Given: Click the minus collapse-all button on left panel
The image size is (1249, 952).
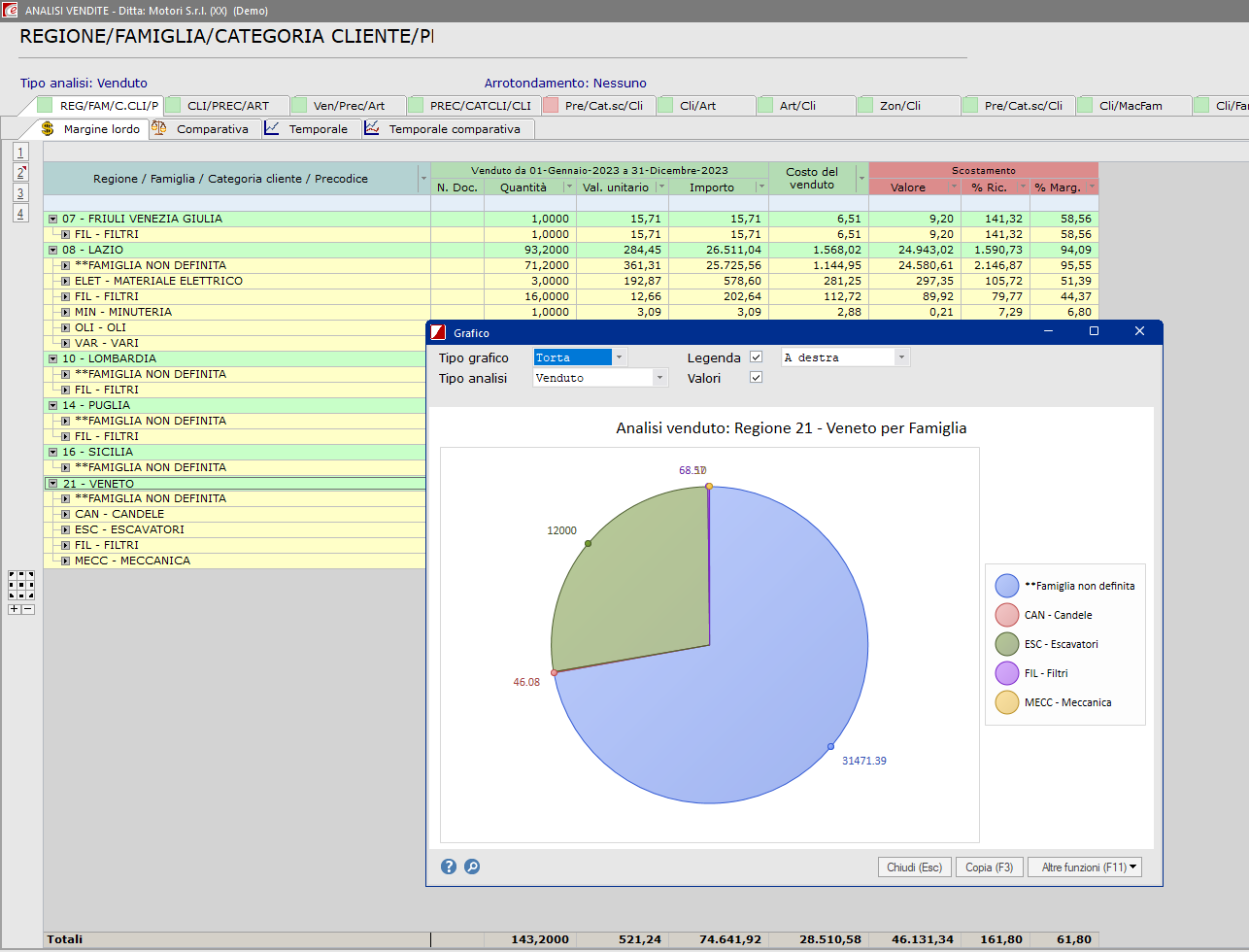Looking at the screenshot, I should point(28,609).
